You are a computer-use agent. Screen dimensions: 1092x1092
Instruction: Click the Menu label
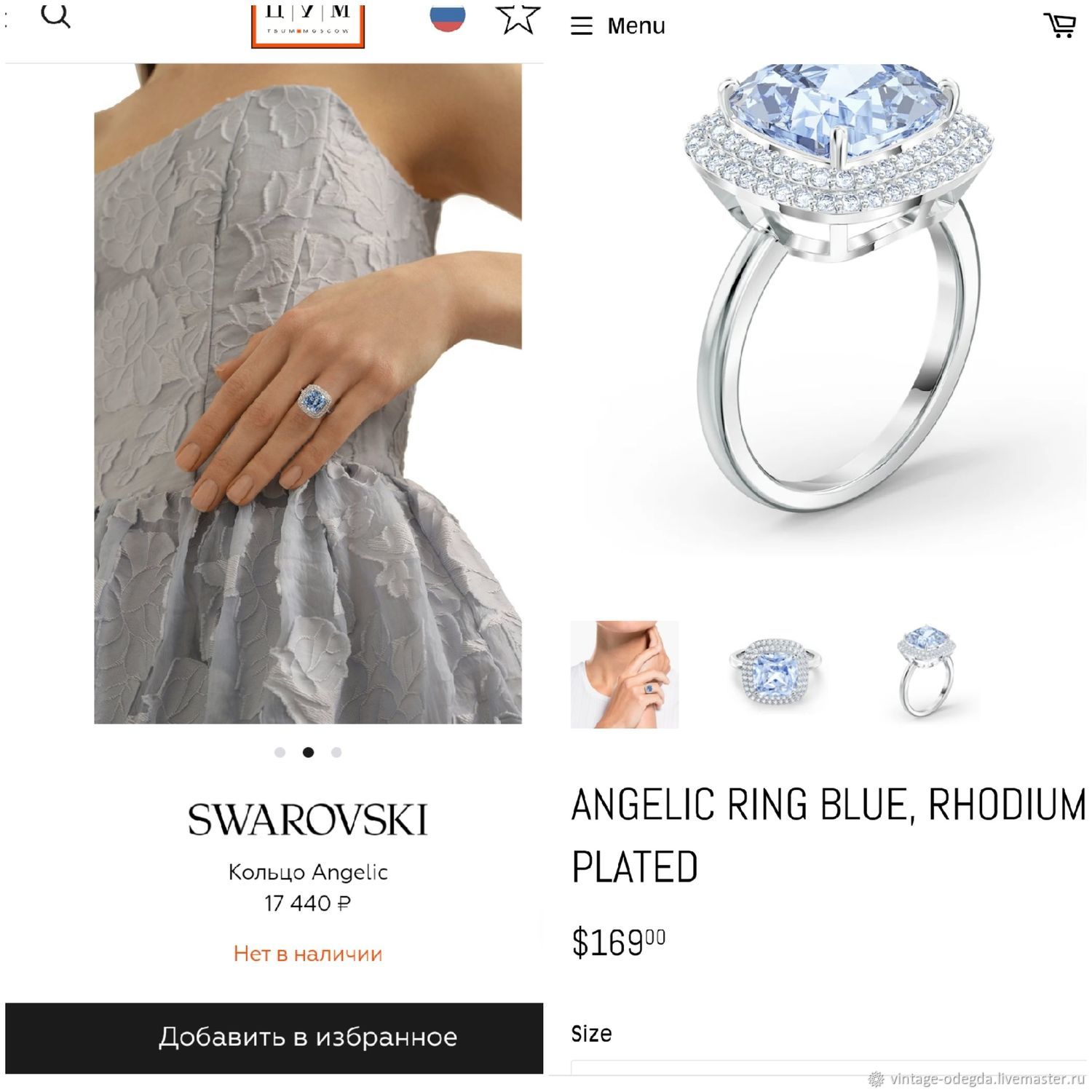click(x=636, y=26)
